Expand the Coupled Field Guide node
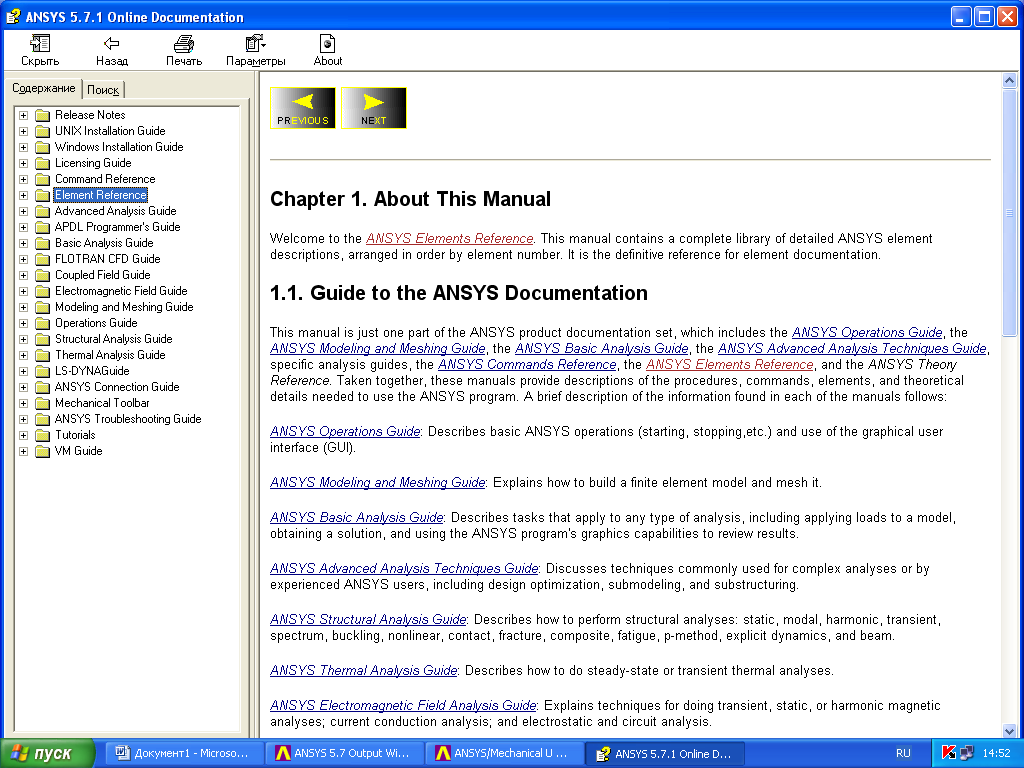 coord(24,275)
